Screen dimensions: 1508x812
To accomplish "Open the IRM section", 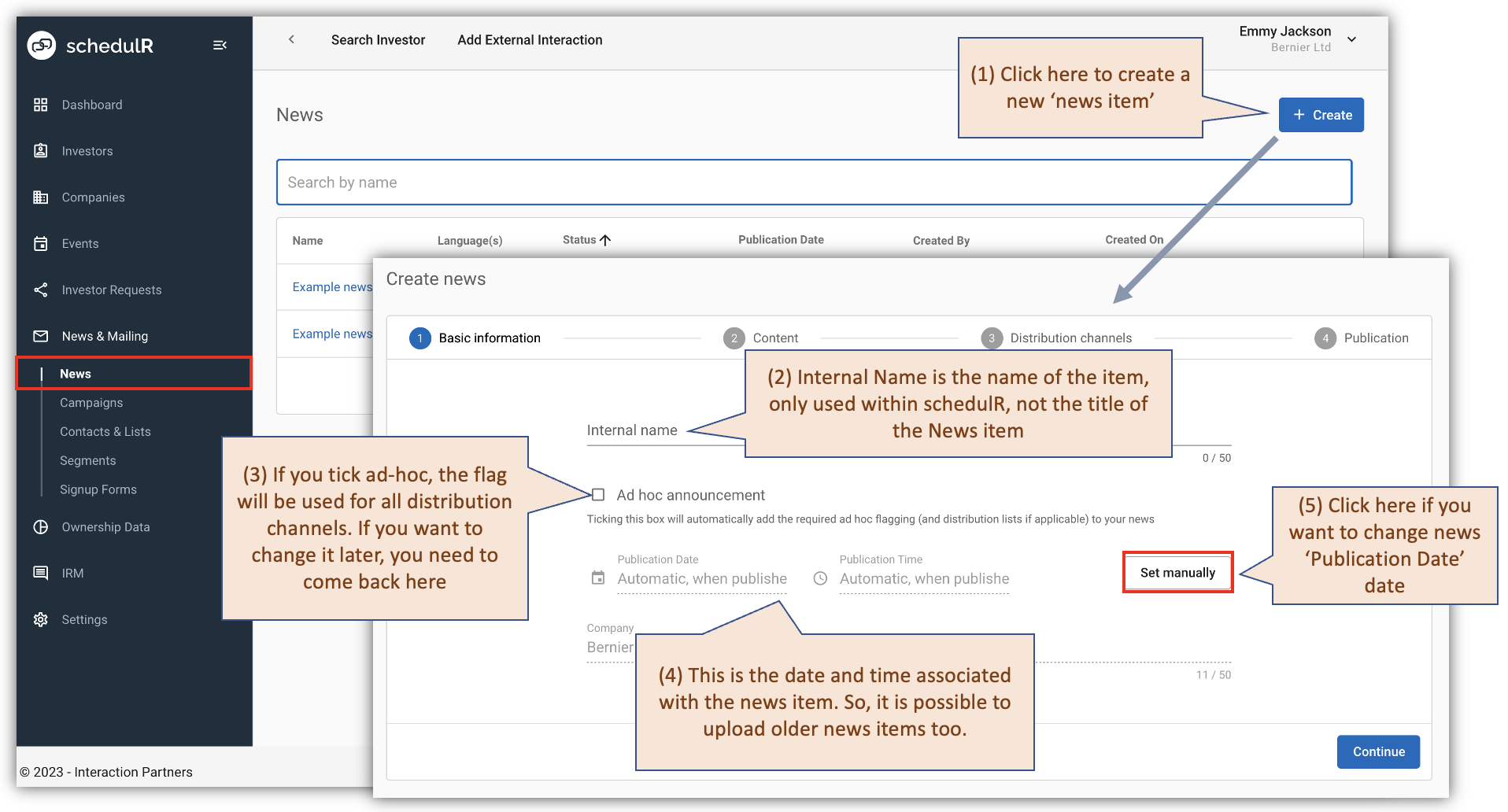I will pos(72,572).
